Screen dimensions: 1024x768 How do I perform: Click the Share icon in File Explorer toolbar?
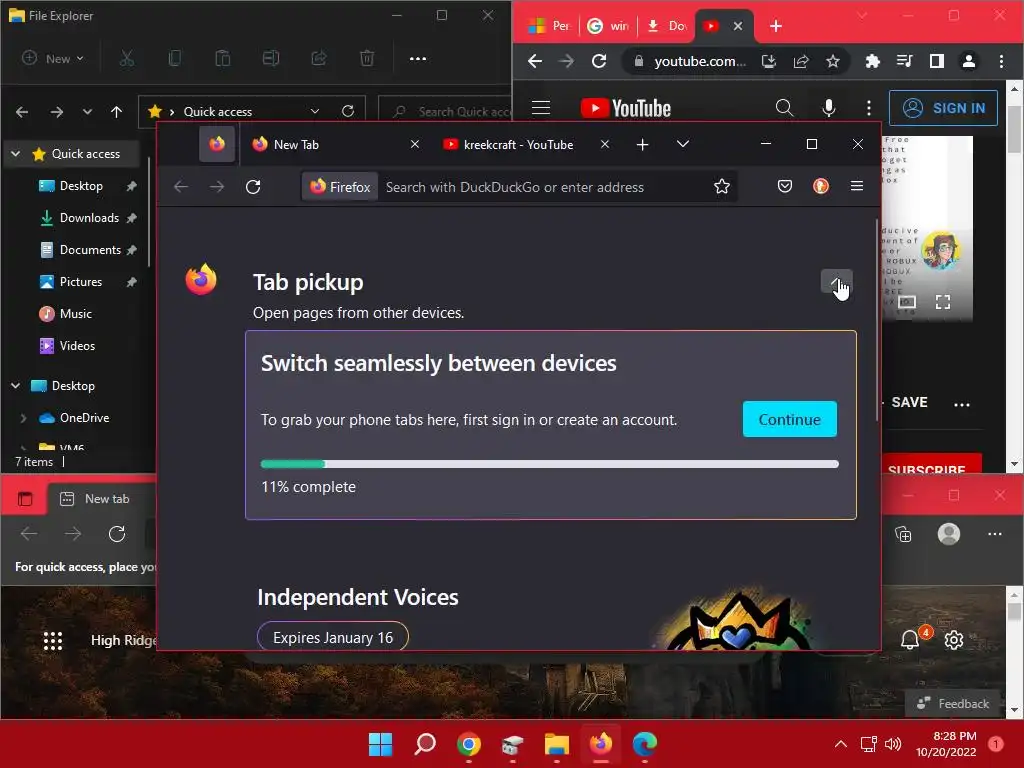pos(319,59)
